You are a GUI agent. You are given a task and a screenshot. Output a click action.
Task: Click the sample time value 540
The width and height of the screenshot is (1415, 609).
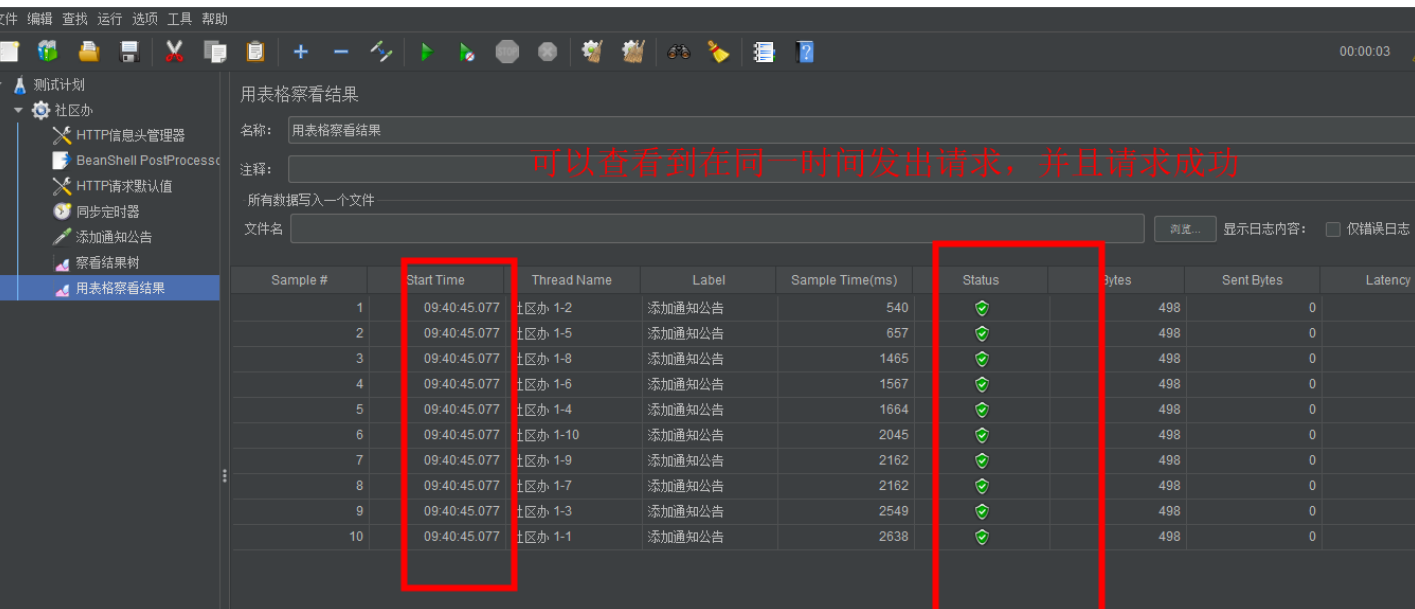click(x=897, y=308)
